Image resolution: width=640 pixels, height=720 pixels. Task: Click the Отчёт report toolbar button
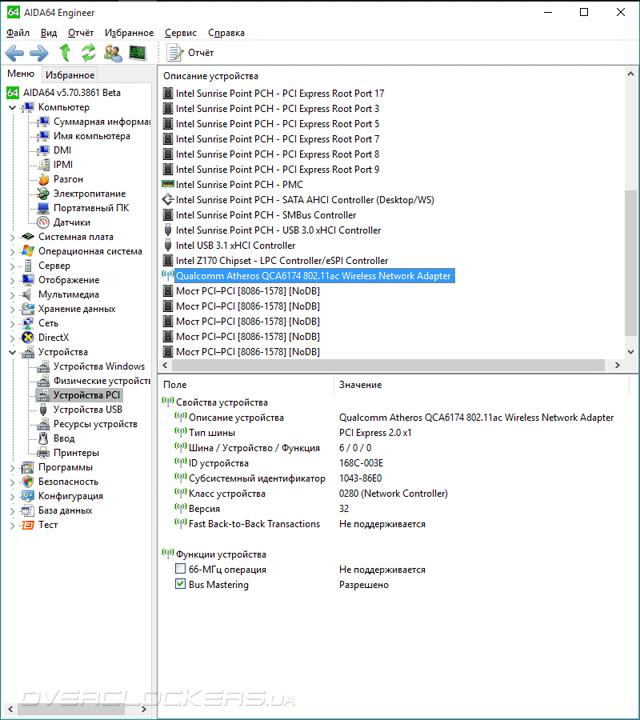tap(190, 53)
